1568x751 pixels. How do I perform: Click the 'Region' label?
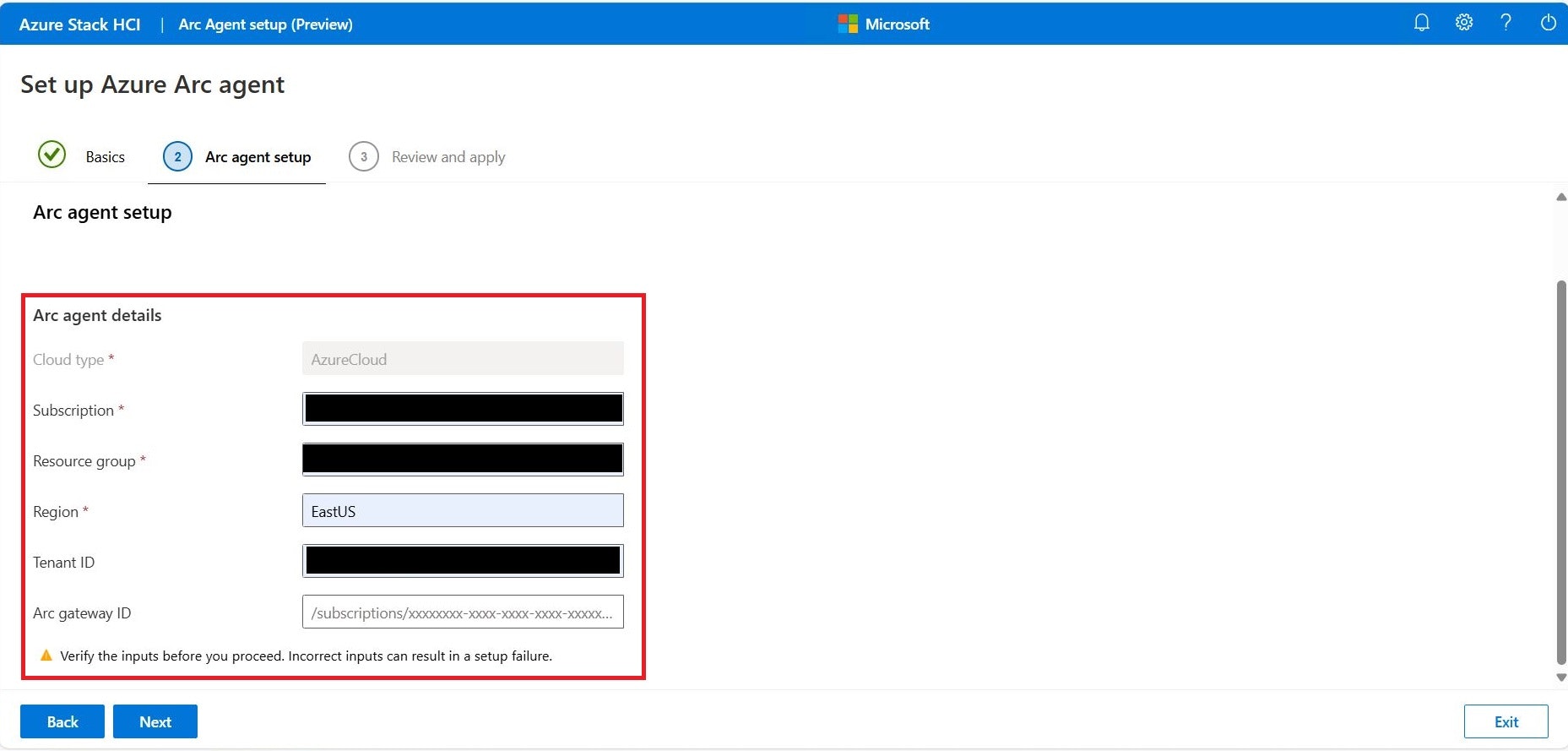55,512
